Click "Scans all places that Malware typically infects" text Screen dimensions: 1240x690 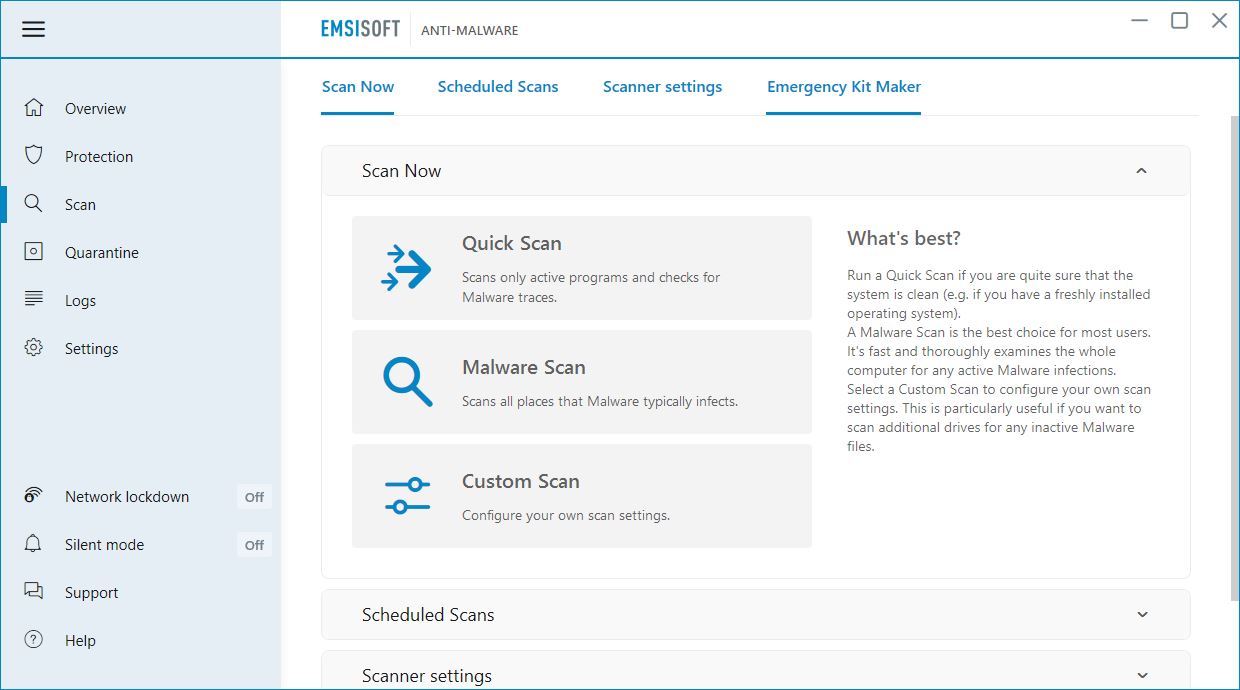(x=600, y=401)
